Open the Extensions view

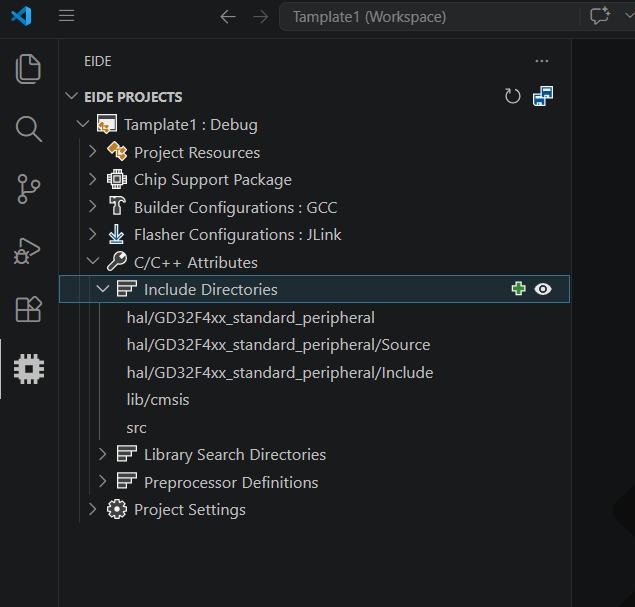tap(28, 309)
